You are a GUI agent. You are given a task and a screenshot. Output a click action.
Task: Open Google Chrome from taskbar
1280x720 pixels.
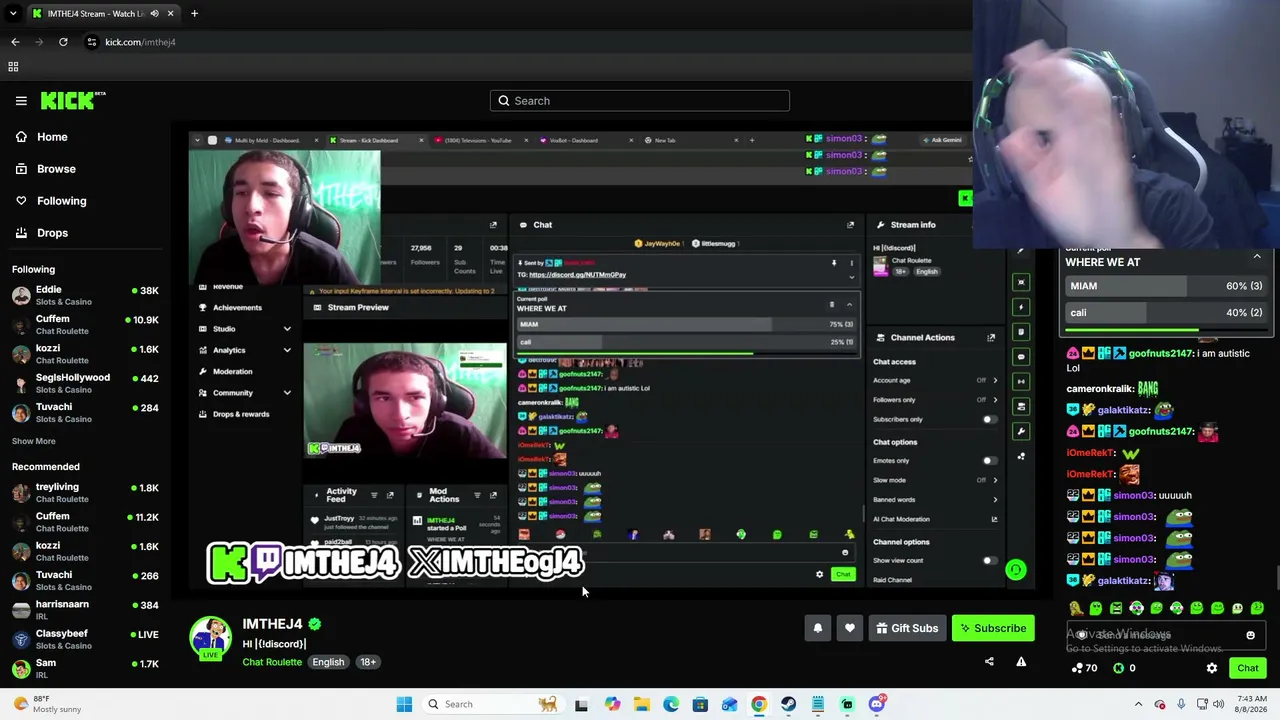pos(759,704)
